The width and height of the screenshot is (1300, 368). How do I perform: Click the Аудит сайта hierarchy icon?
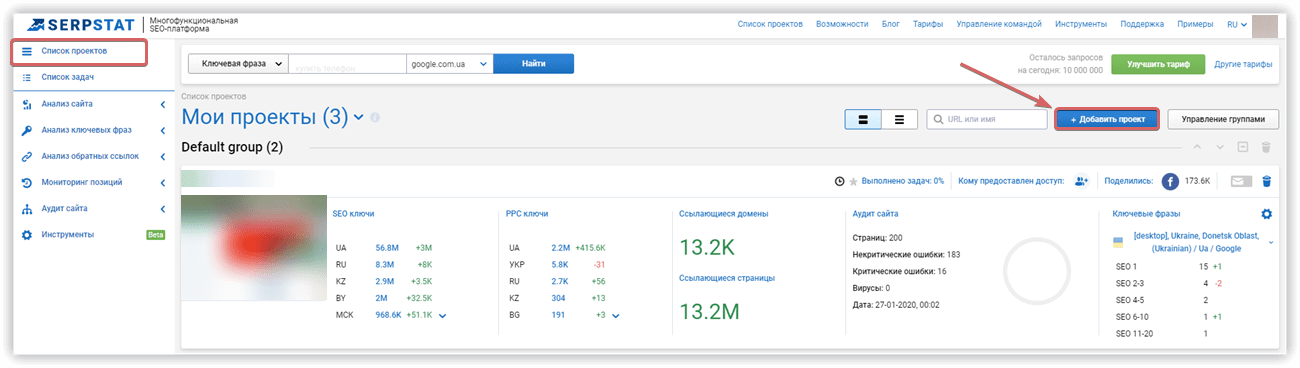[27, 208]
